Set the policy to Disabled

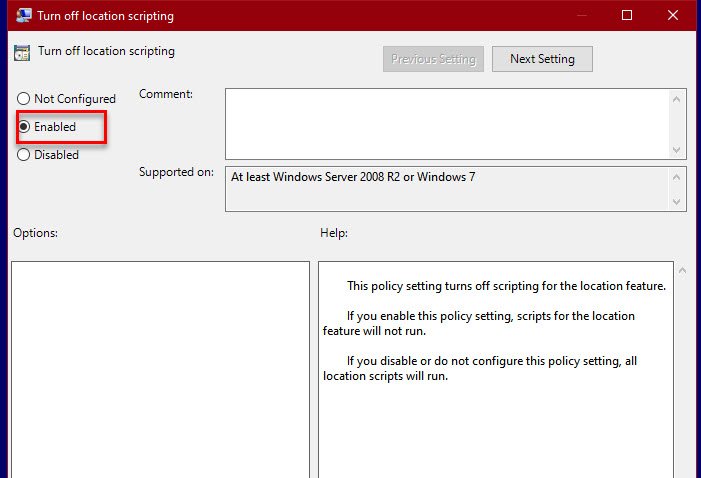pos(24,155)
